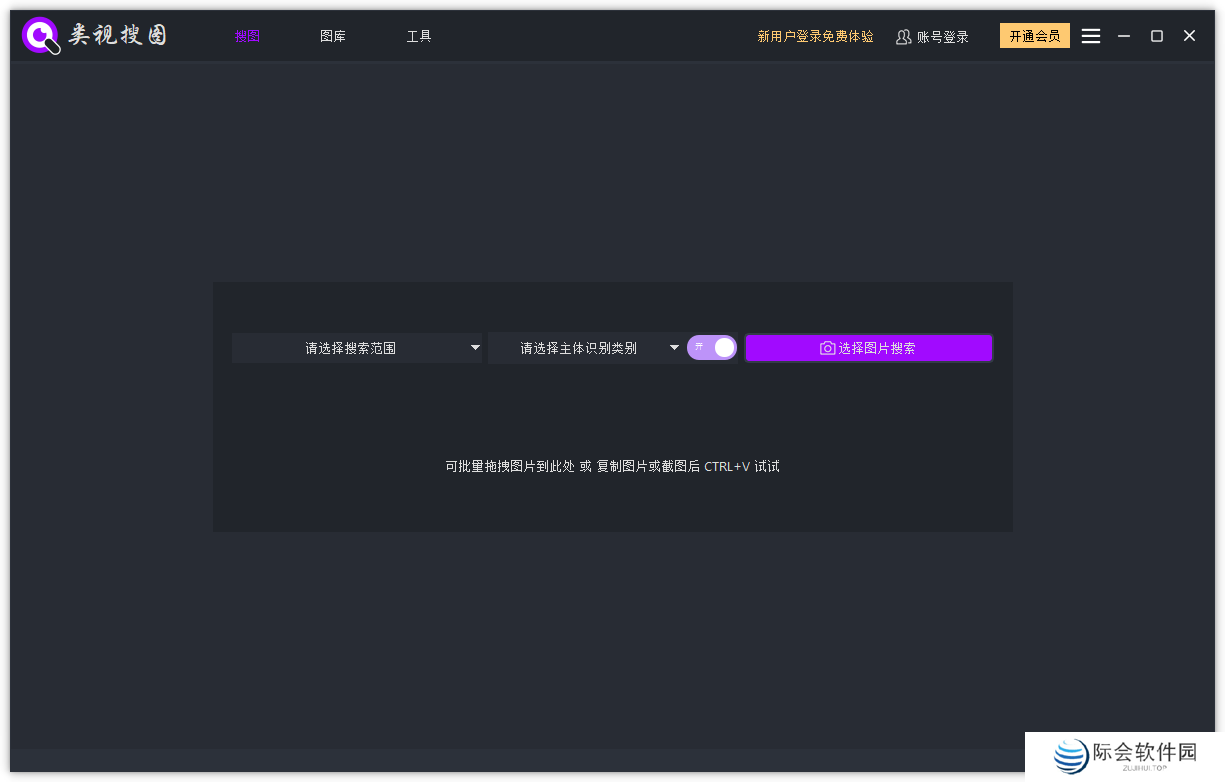Toggle the 开 switch off
1225x782 pixels.
pos(712,347)
